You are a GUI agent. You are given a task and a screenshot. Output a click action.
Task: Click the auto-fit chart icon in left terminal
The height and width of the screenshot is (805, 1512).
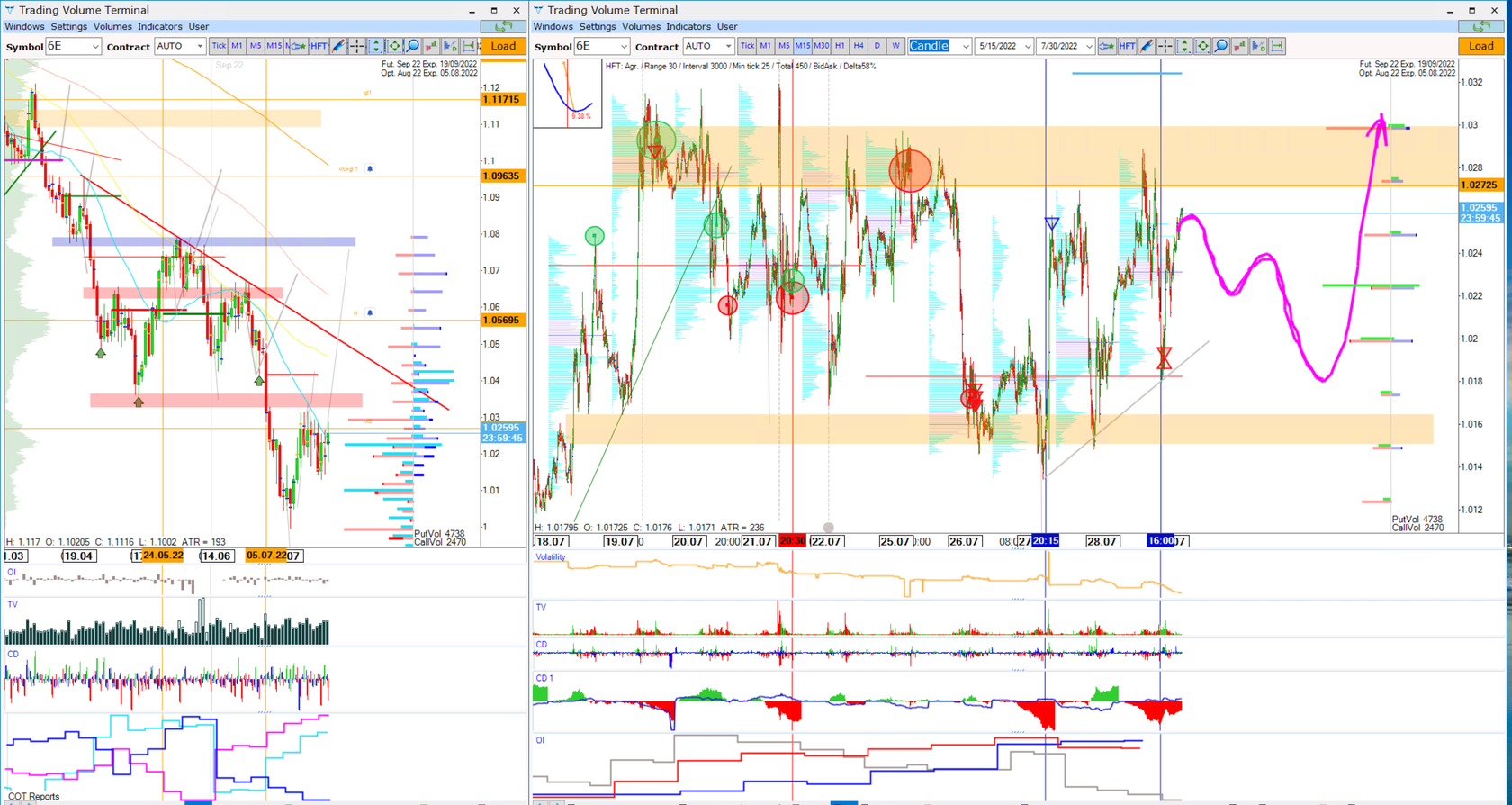pyautogui.click(x=394, y=46)
